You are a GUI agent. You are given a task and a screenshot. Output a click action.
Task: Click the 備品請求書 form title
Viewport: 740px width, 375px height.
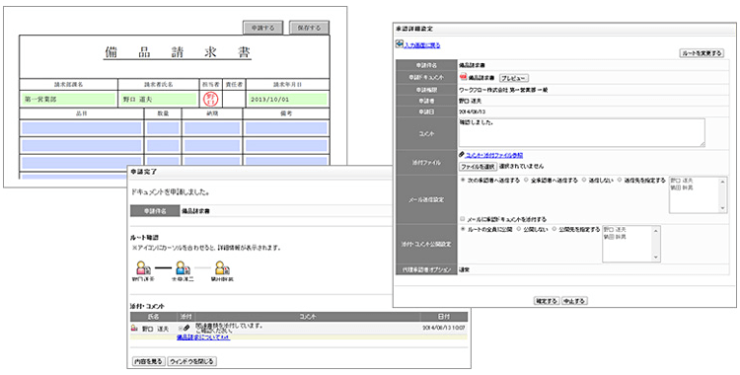coord(178,53)
